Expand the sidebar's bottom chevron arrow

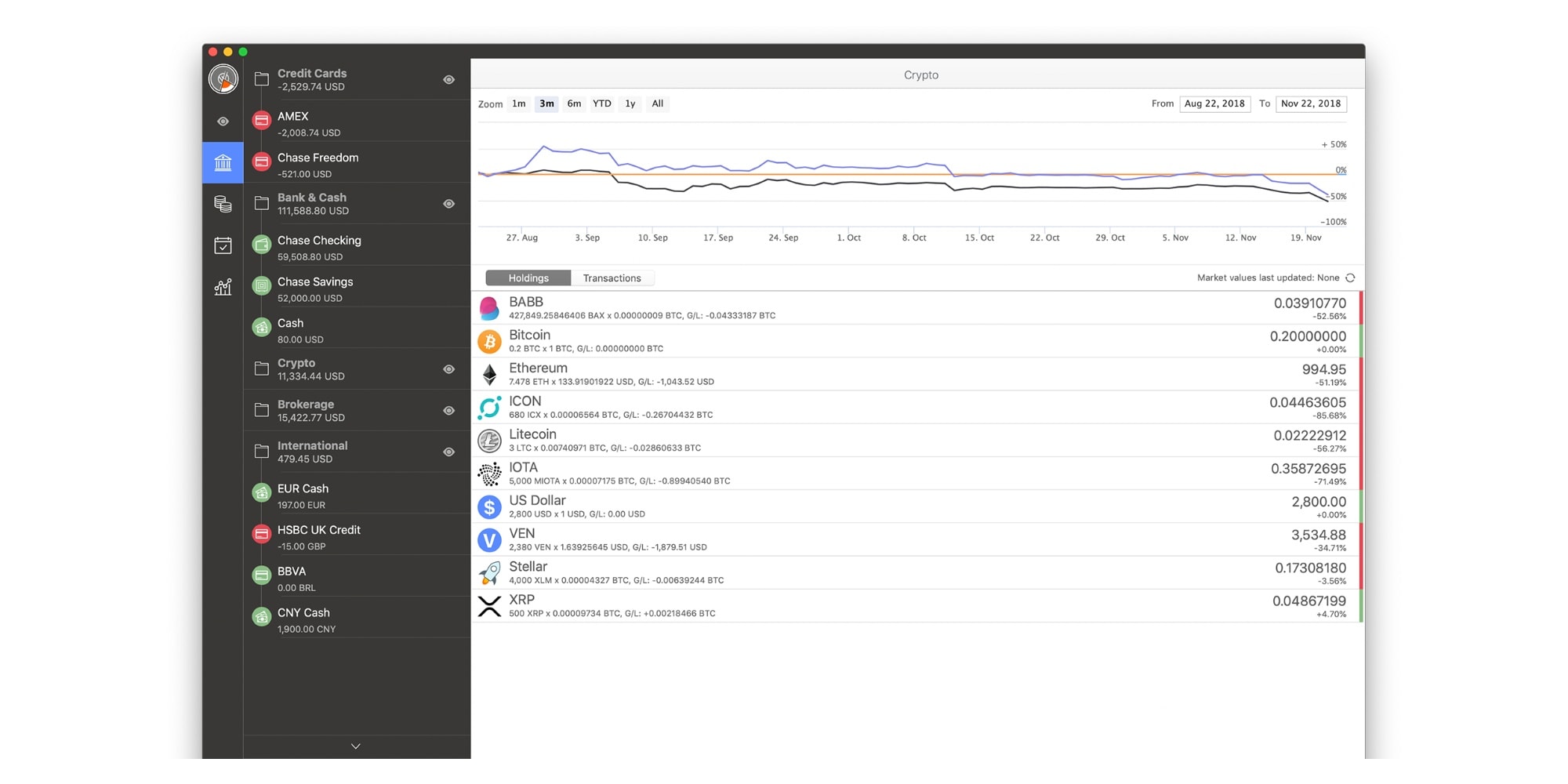pos(355,746)
